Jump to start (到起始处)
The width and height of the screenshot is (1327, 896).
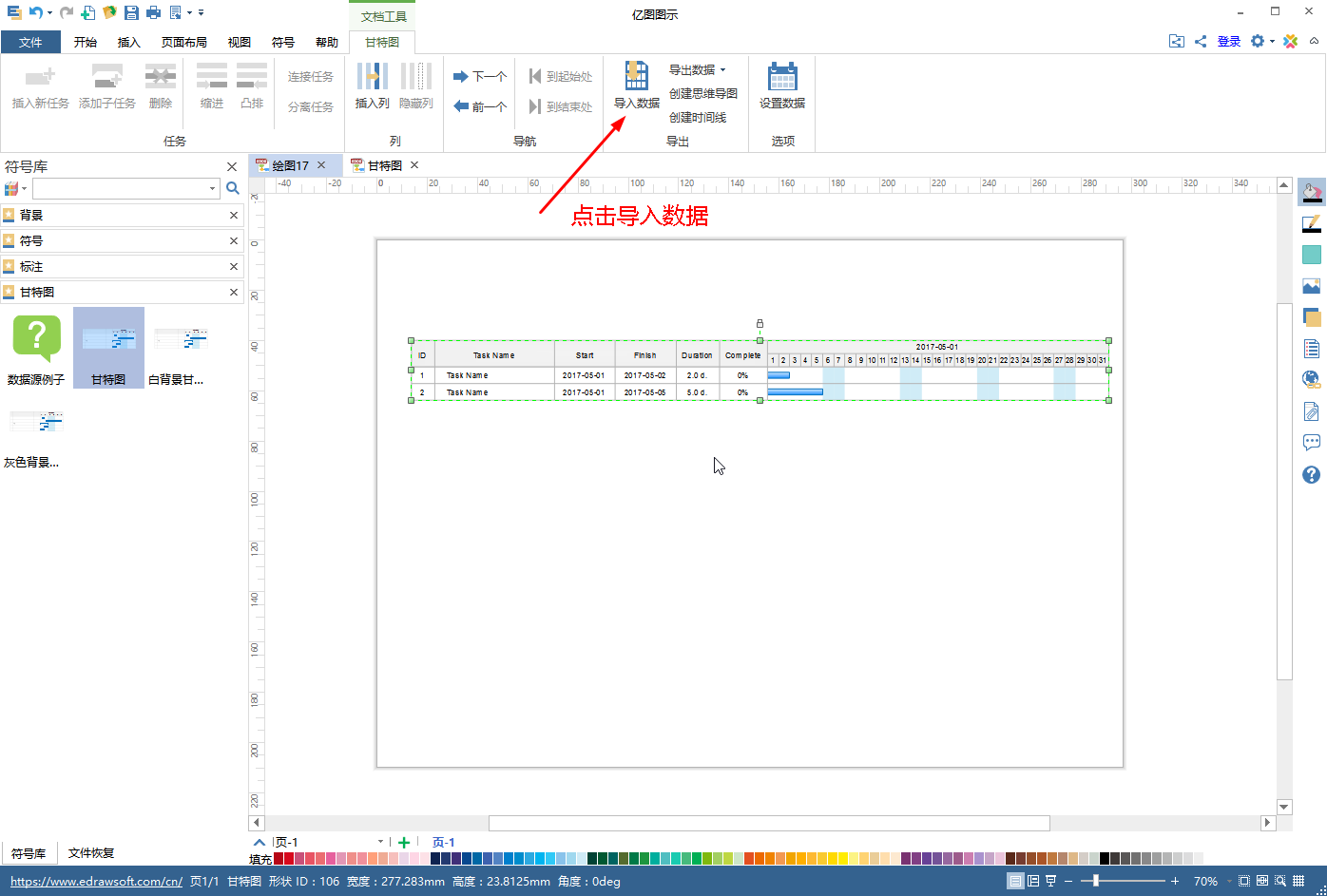pyautogui.click(x=561, y=76)
